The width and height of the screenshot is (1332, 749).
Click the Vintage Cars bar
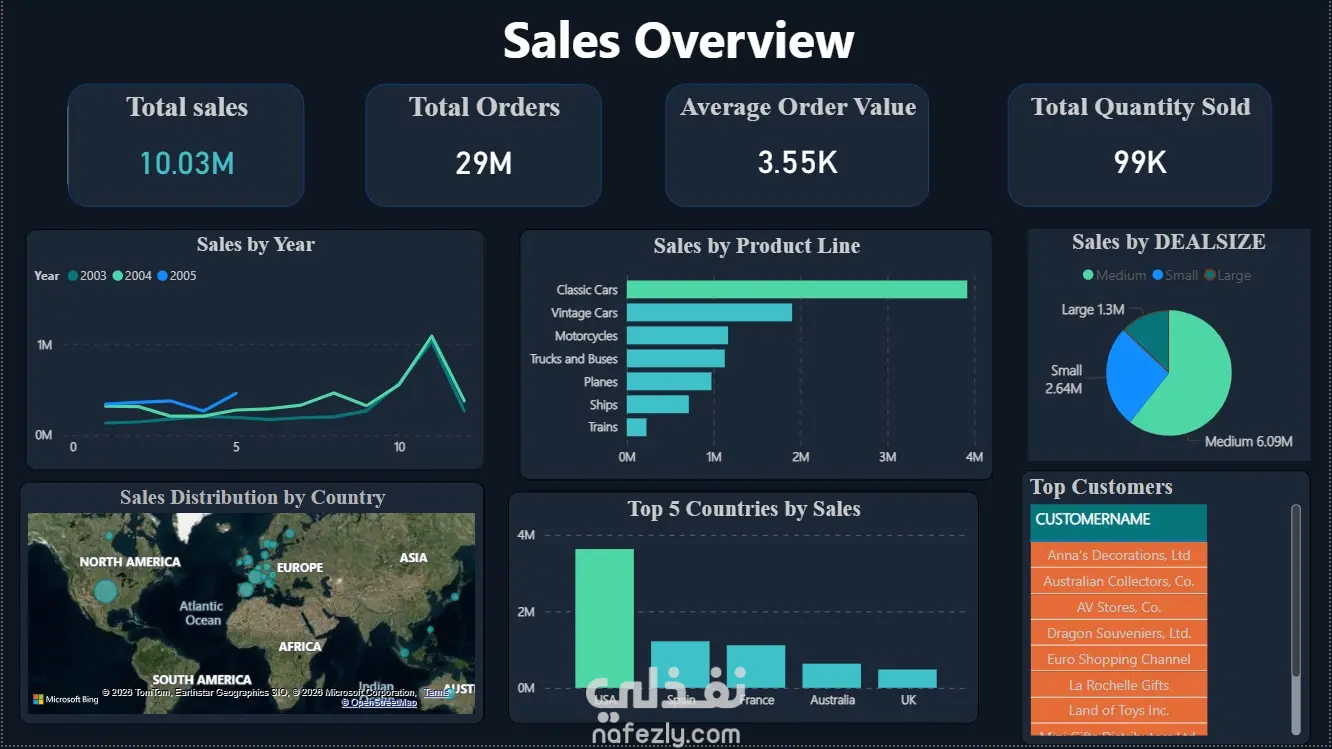click(x=709, y=312)
